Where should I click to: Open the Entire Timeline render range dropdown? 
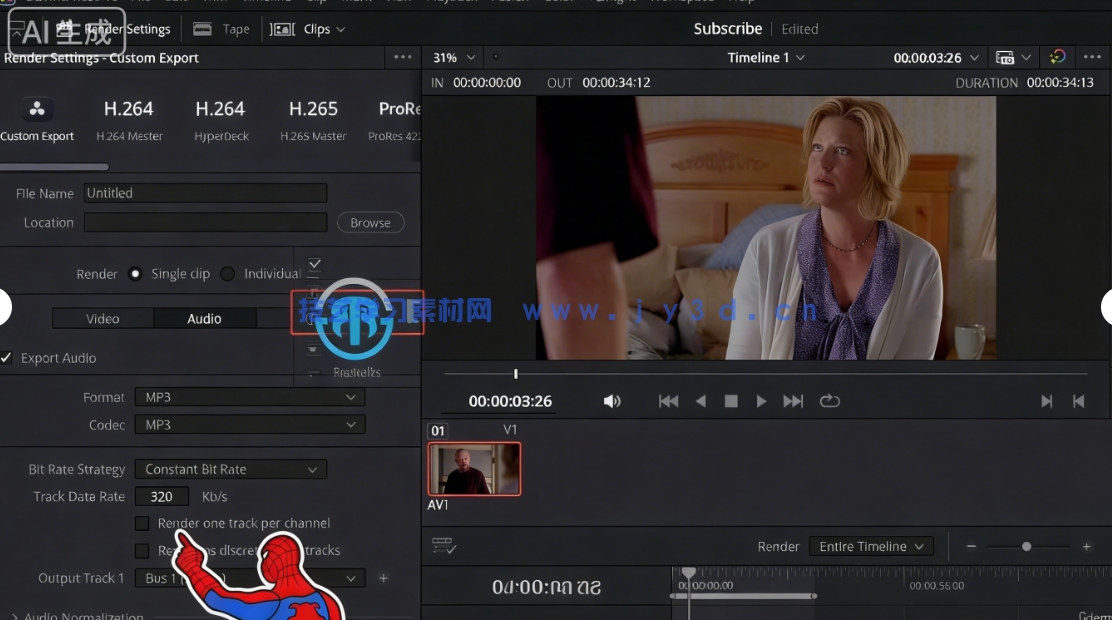click(x=871, y=546)
